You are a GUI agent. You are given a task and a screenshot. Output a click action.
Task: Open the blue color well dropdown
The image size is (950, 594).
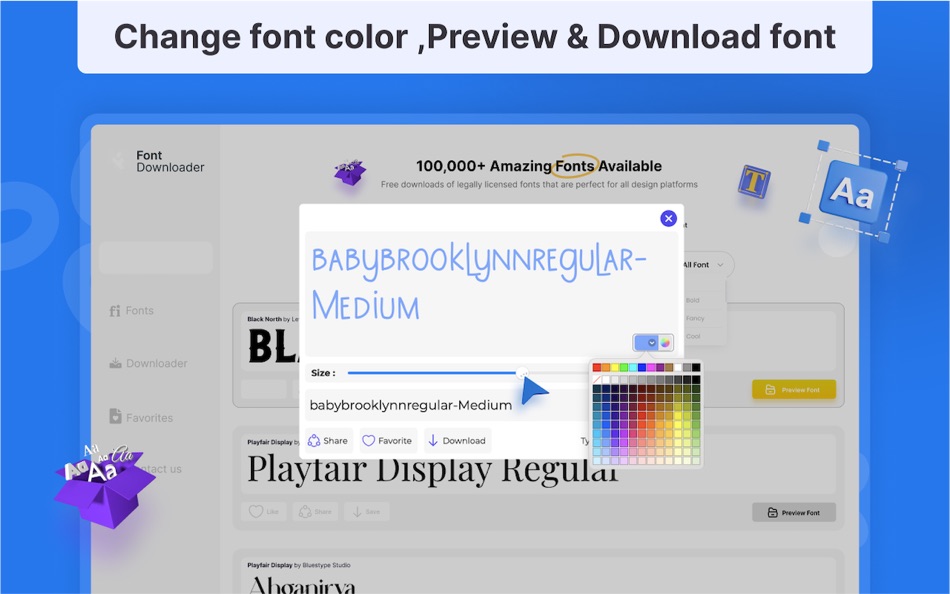click(646, 342)
